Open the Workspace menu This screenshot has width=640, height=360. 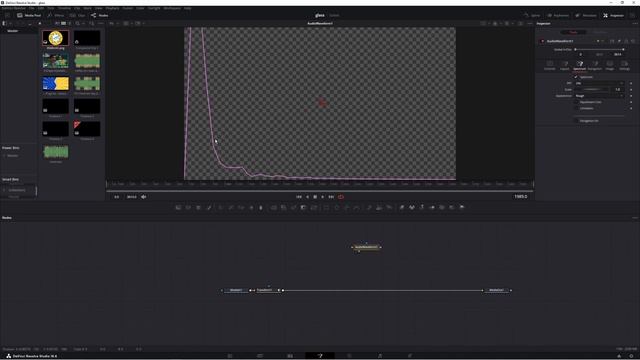(172, 8)
